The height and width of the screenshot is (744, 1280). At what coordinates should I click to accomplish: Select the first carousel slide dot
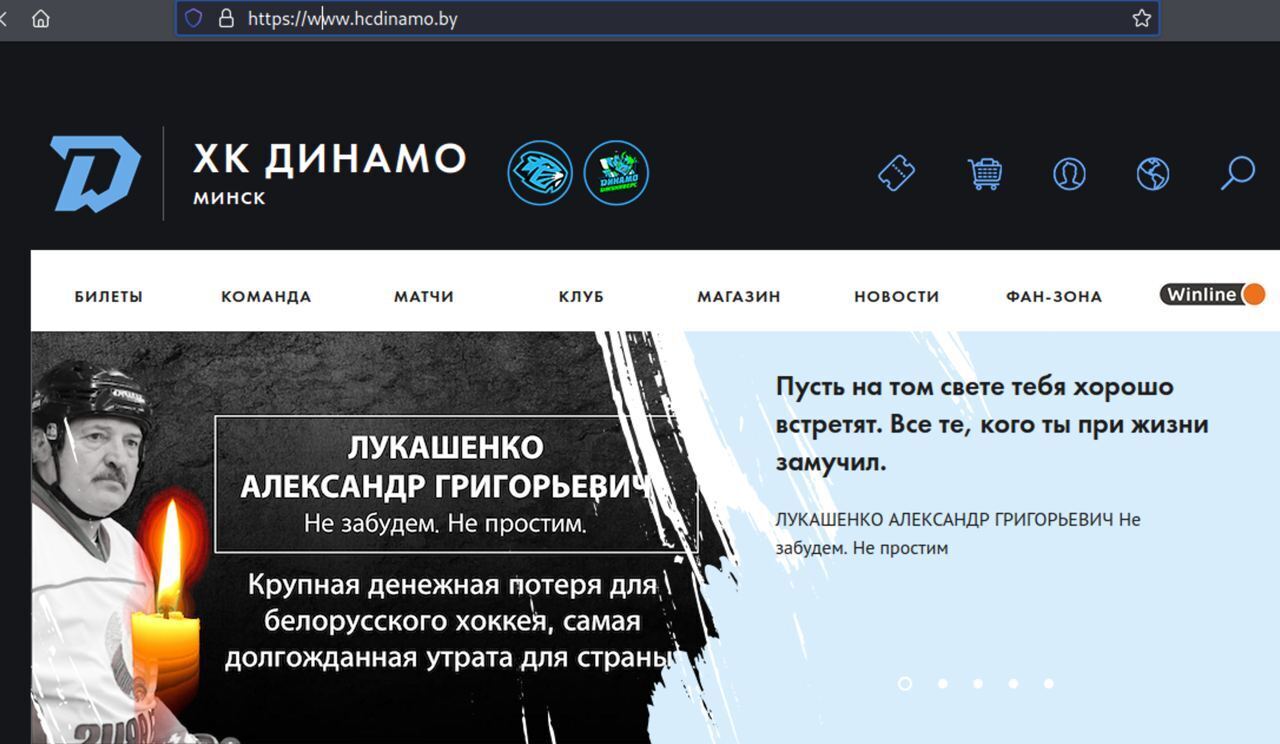[x=905, y=684]
